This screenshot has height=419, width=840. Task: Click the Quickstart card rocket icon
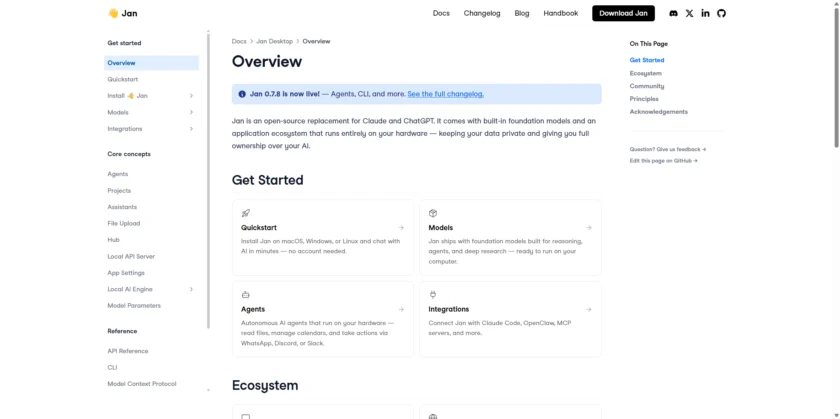[x=246, y=213]
